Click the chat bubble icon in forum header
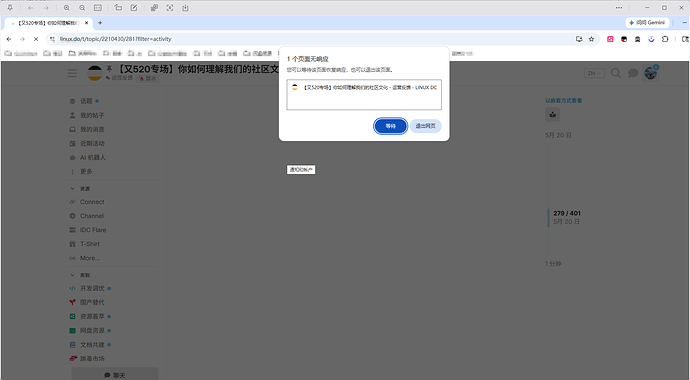The width and height of the screenshot is (690, 380). point(633,73)
